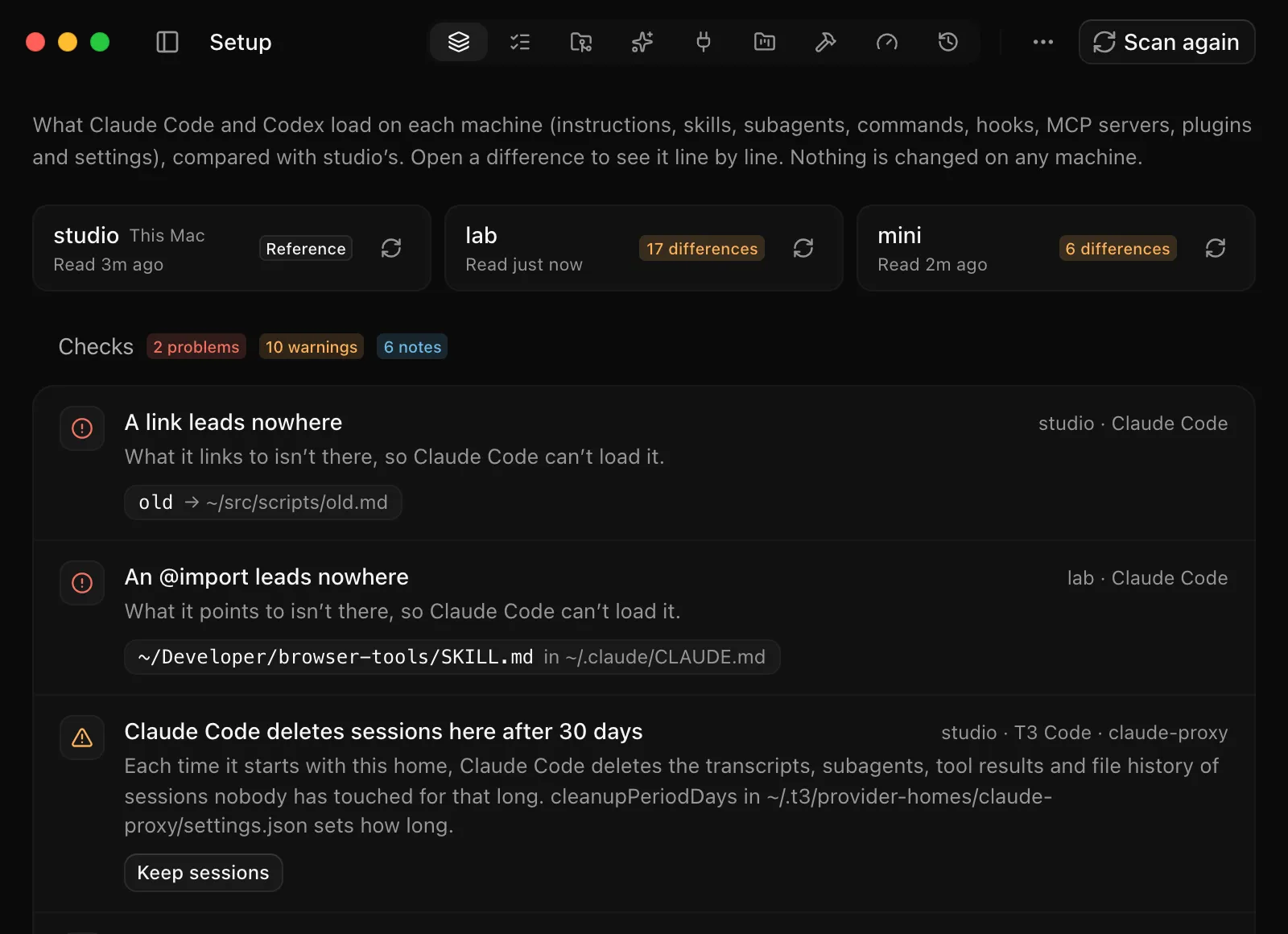Click the Checks section heading
This screenshot has width=1288, height=934.
tap(96, 346)
